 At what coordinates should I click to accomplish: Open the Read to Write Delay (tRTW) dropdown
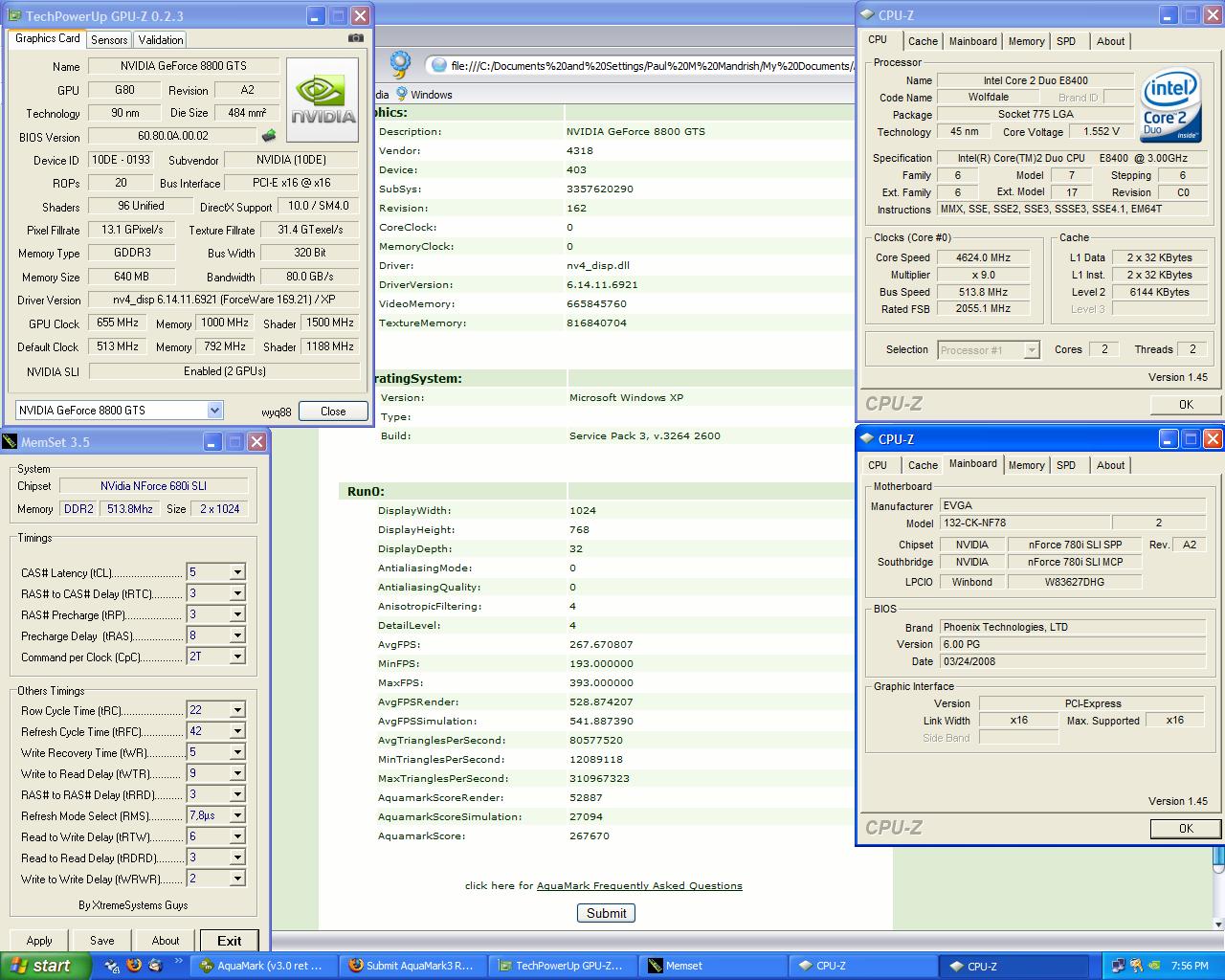click(237, 836)
